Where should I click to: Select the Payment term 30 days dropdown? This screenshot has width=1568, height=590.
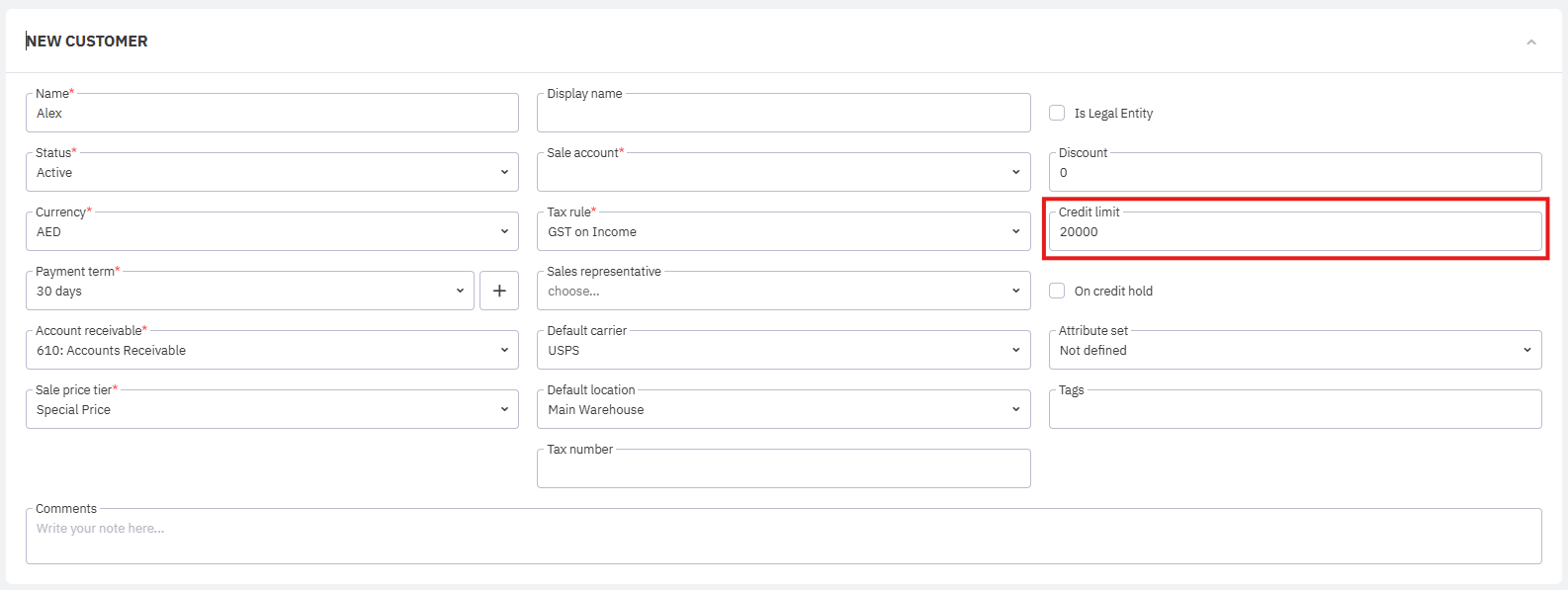coord(249,292)
